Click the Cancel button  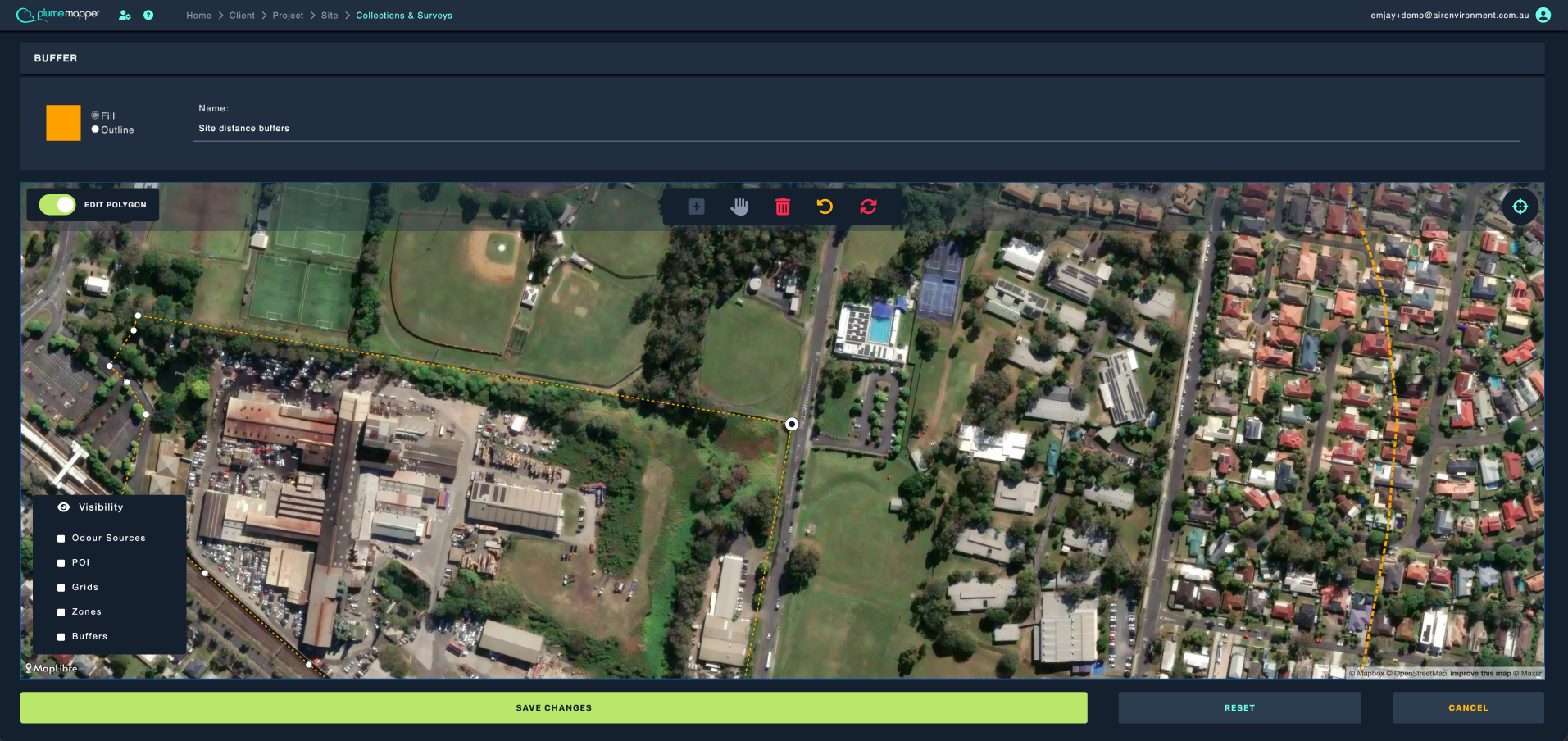[x=1468, y=707]
